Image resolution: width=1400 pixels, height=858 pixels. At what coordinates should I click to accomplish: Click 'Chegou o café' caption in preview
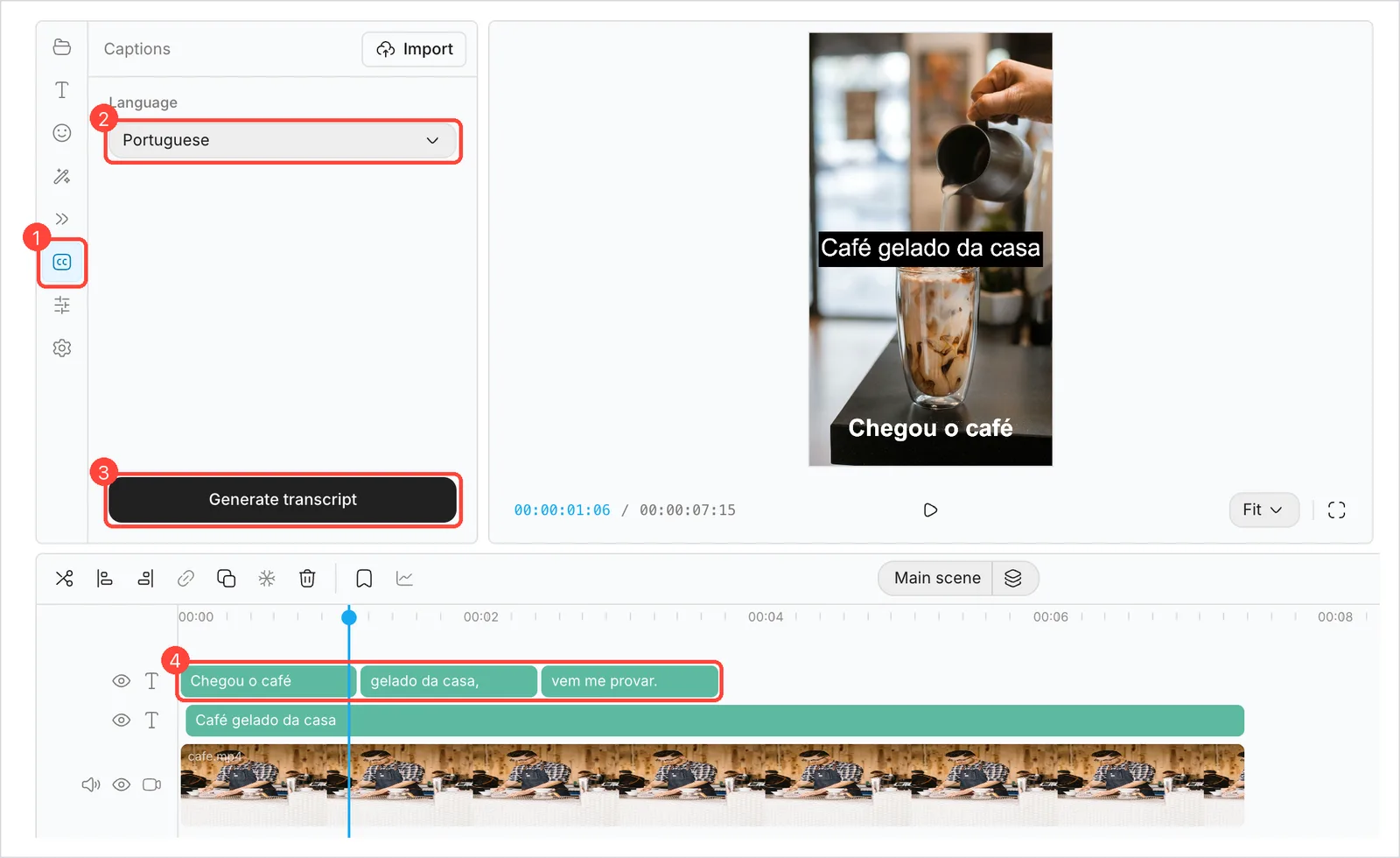coord(930,428)
